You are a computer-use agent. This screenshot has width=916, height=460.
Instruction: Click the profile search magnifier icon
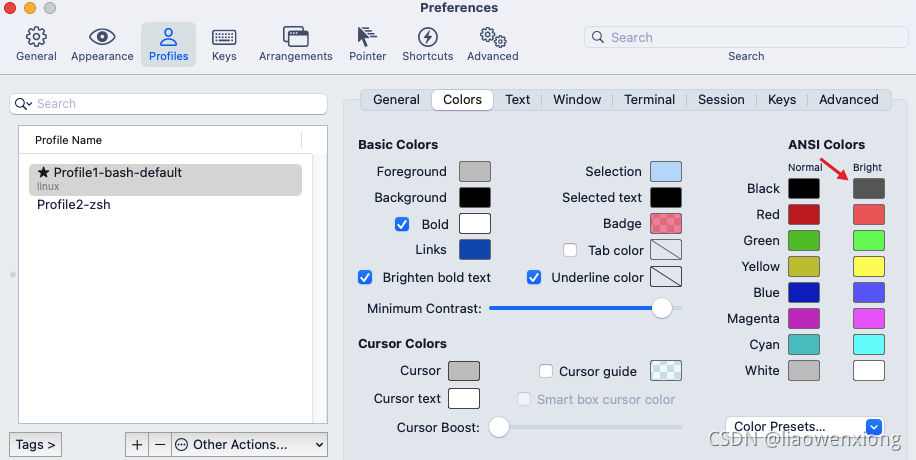click(23, 104)
